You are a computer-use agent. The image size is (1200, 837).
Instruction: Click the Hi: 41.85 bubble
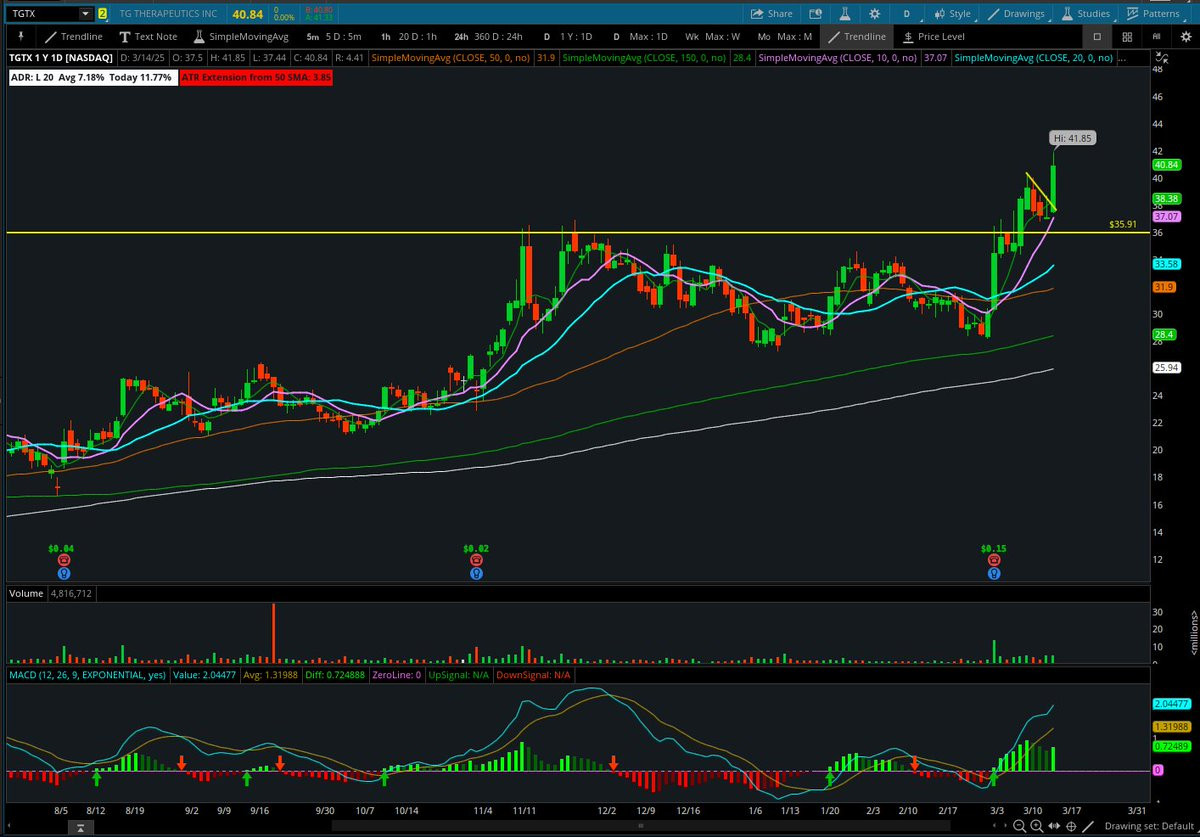[1073, 137]
